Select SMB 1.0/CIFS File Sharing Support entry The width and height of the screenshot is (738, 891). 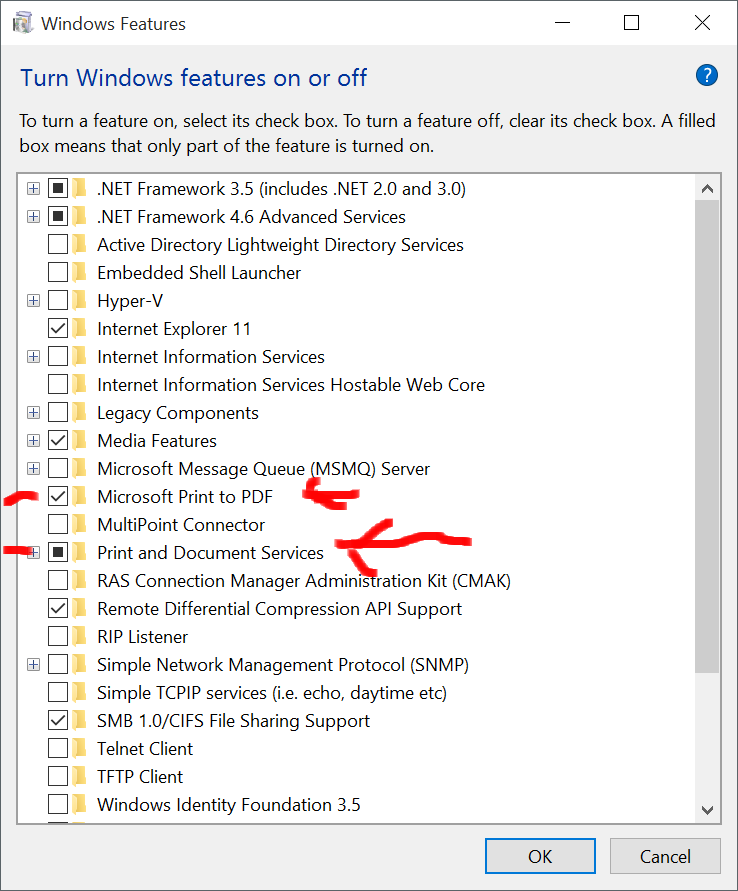(234, 721)
